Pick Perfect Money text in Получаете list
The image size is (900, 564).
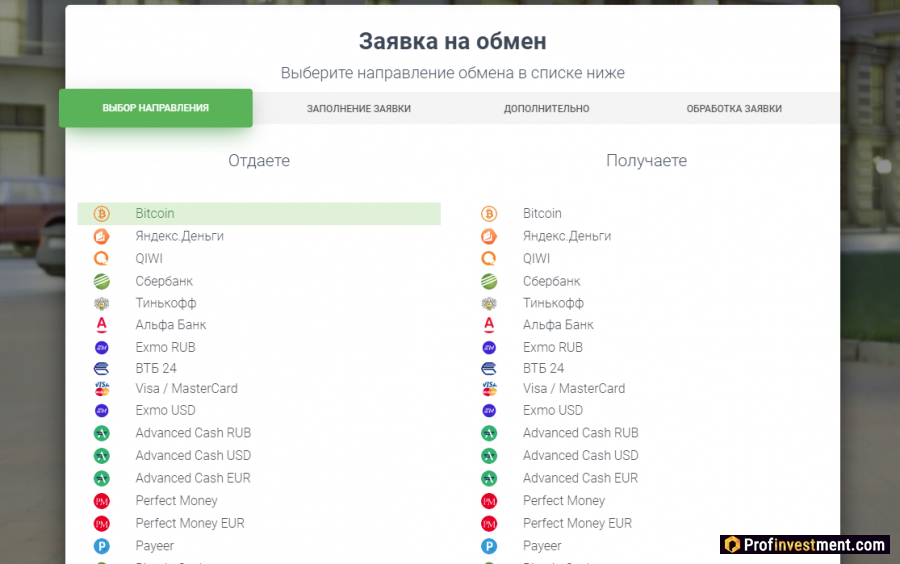click(564, 500)
